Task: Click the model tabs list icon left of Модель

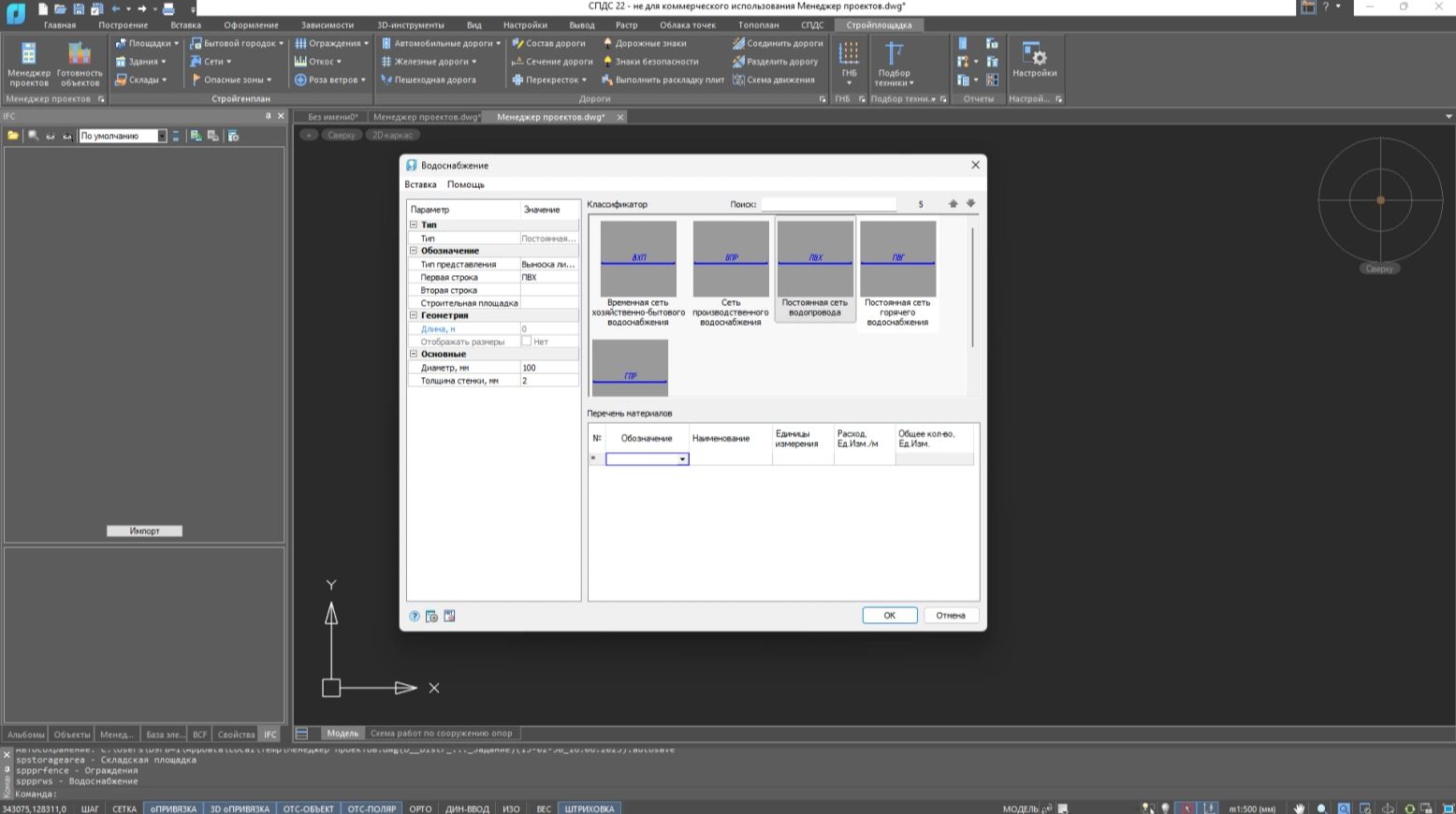Action: [x=302, y=734]
